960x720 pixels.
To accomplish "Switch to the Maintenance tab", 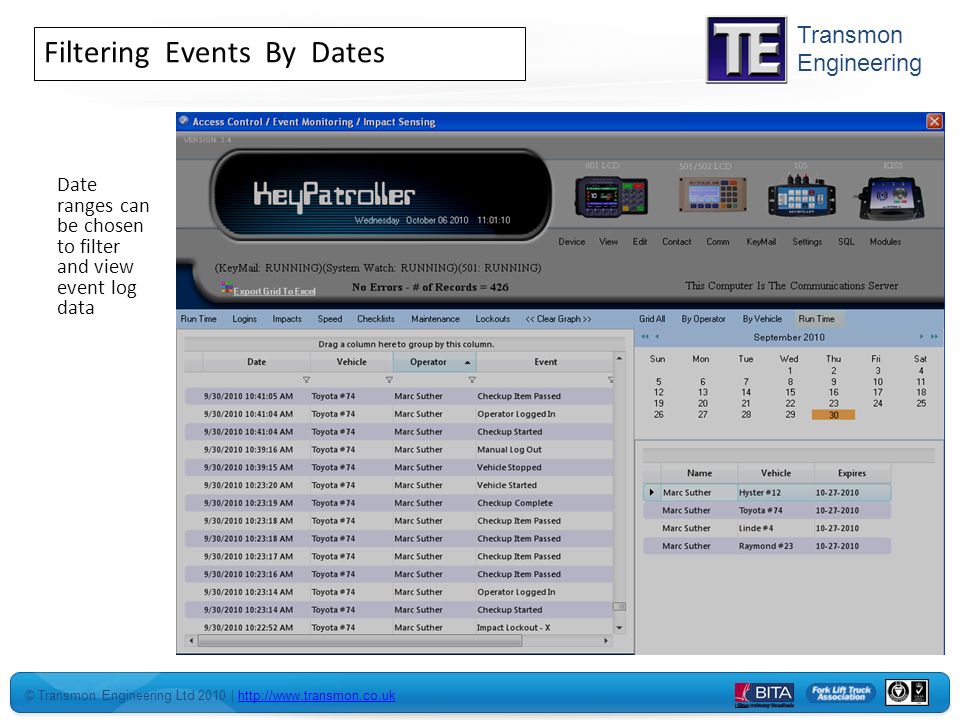I will coord(435,319).
